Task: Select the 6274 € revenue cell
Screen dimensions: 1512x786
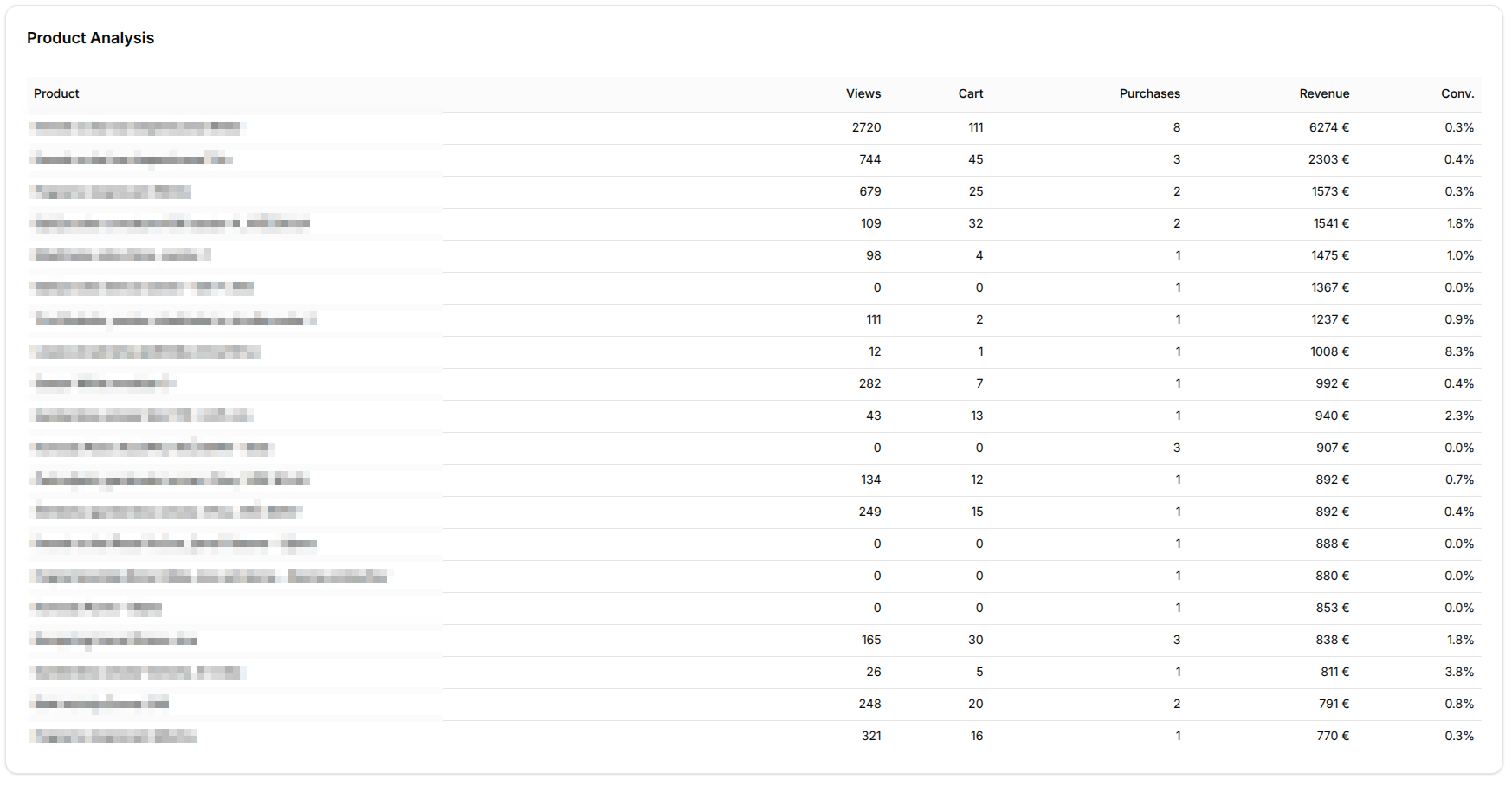Action: tap(1328, 127)
